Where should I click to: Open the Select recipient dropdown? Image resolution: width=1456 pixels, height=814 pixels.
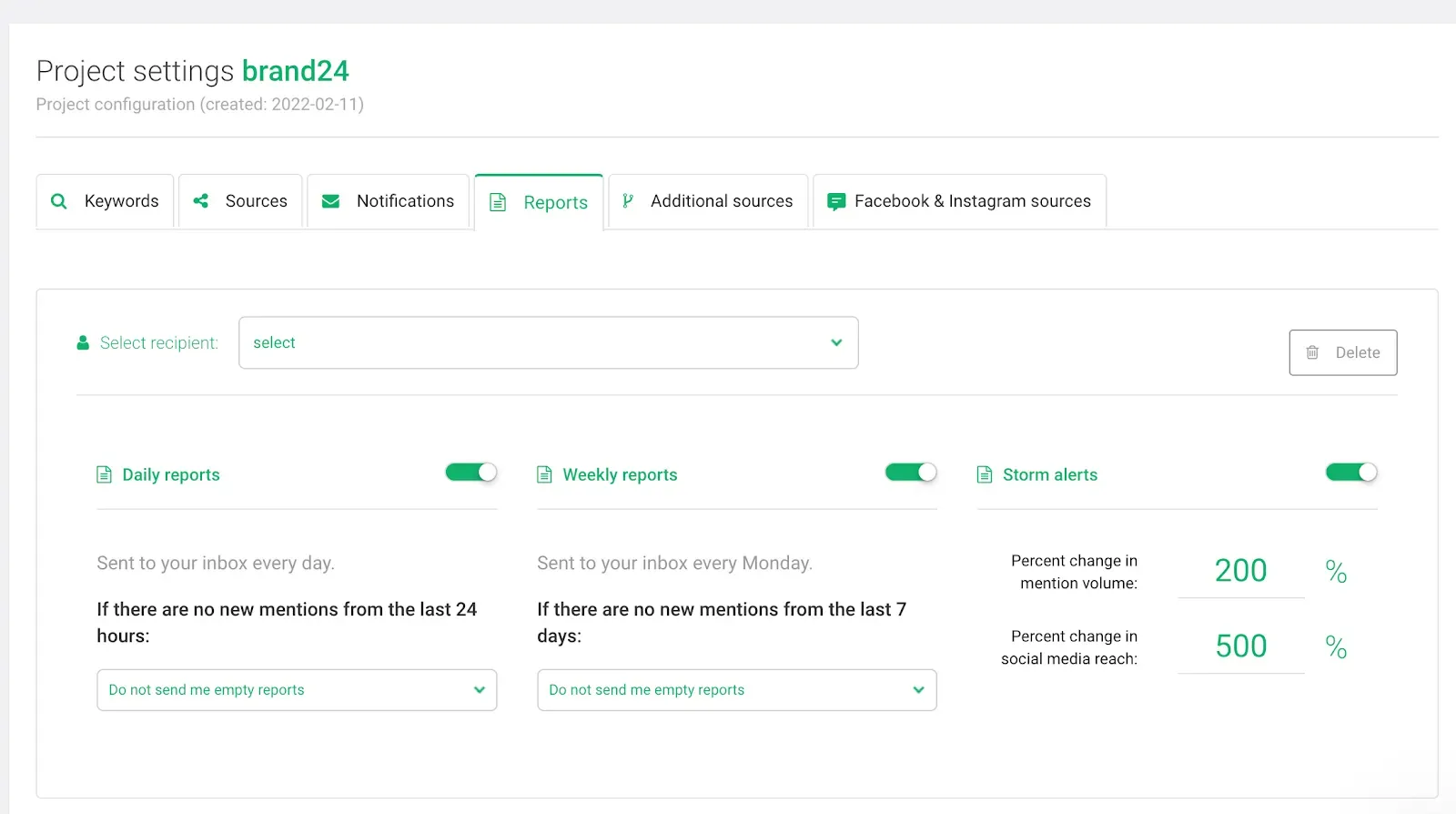click(548, 342)
